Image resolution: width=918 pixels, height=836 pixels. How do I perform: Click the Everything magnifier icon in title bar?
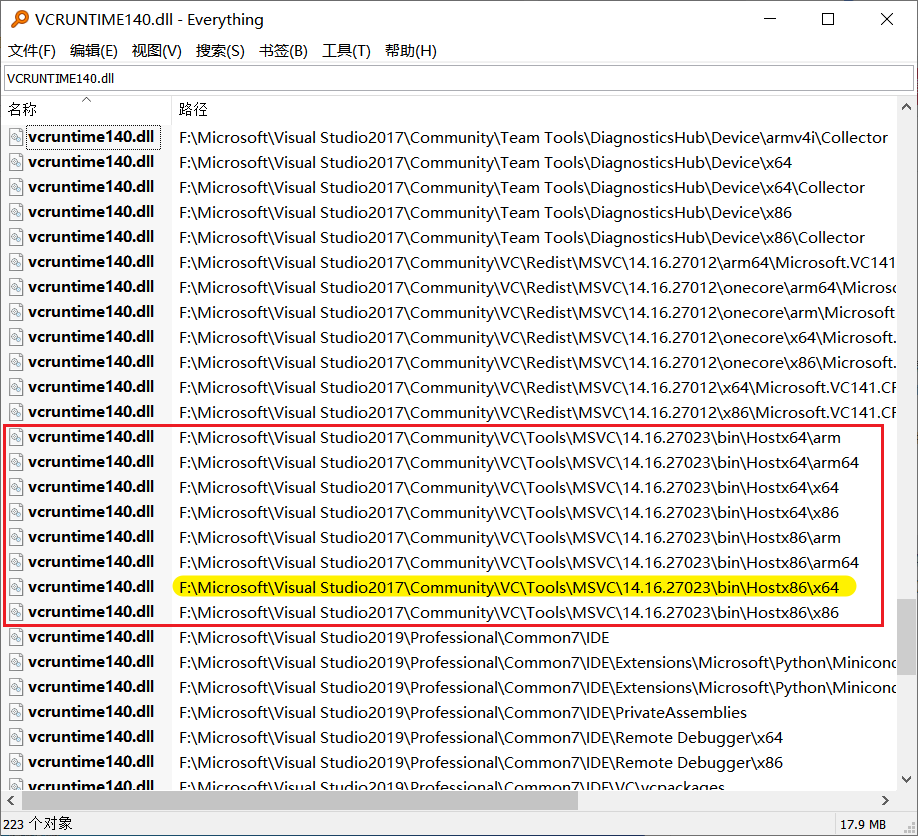tap(19, 19)
